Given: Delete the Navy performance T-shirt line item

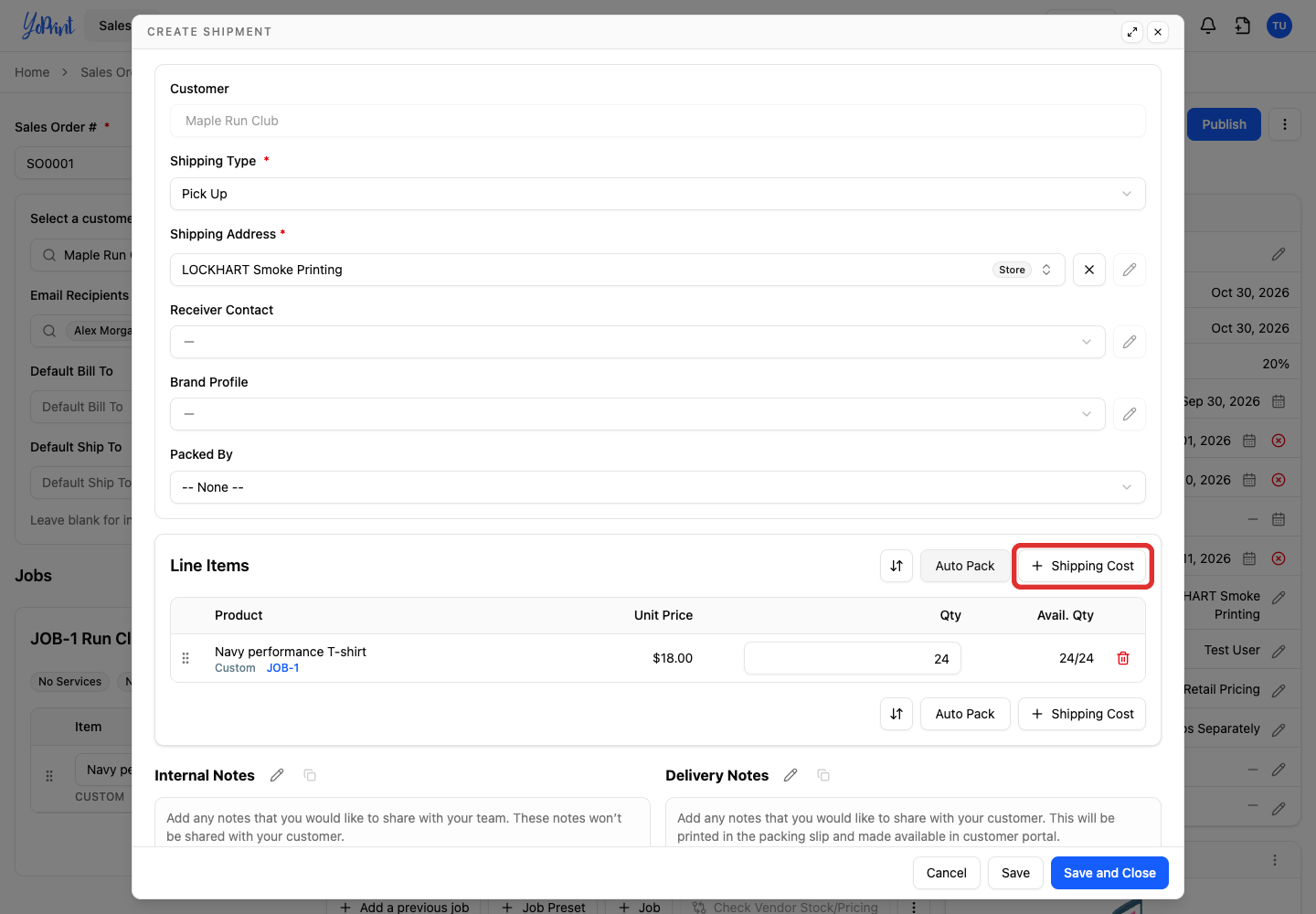Looking at the screenshot, I should pos(1123,658).
